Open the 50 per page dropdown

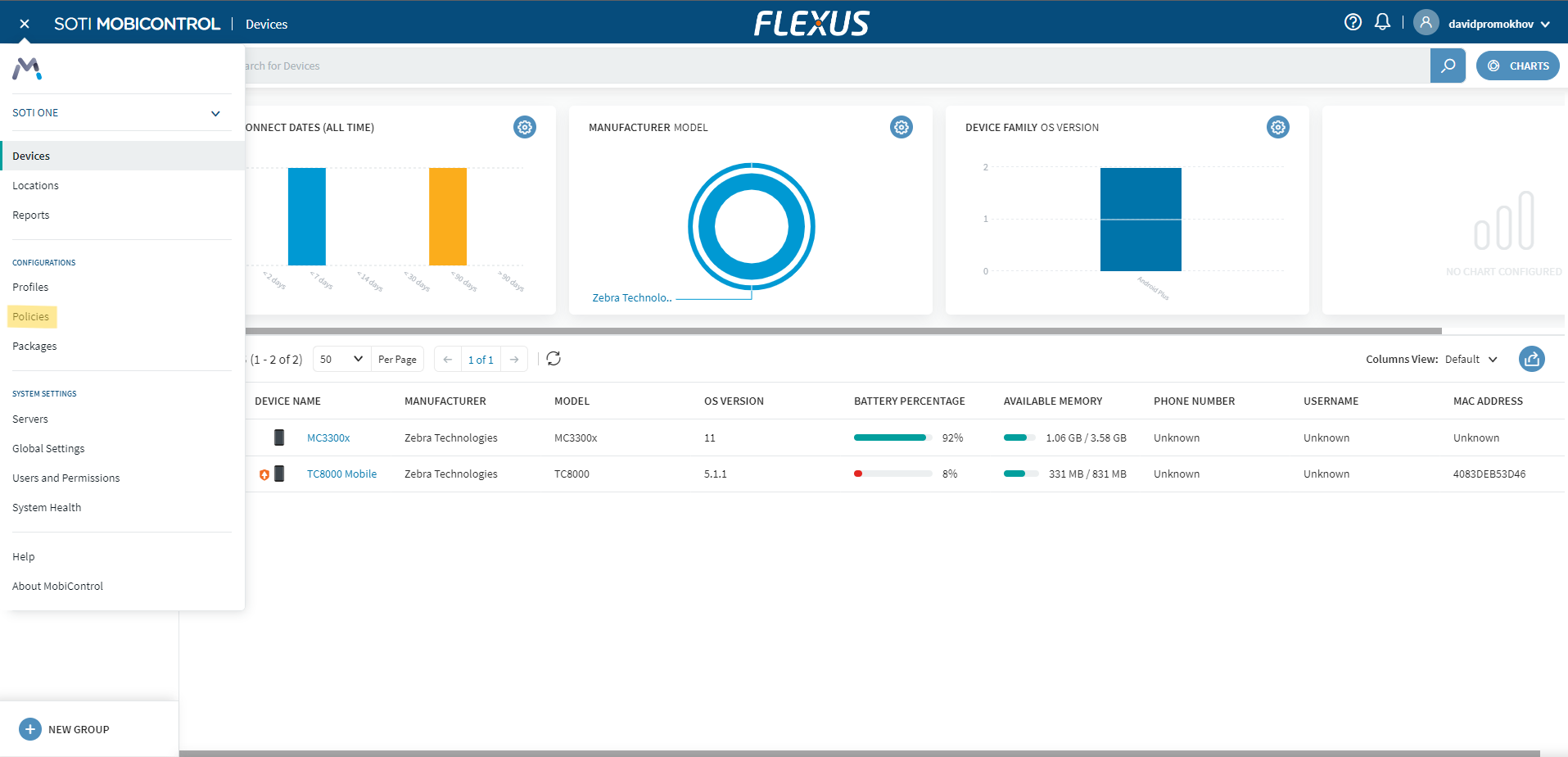[341, 359]
